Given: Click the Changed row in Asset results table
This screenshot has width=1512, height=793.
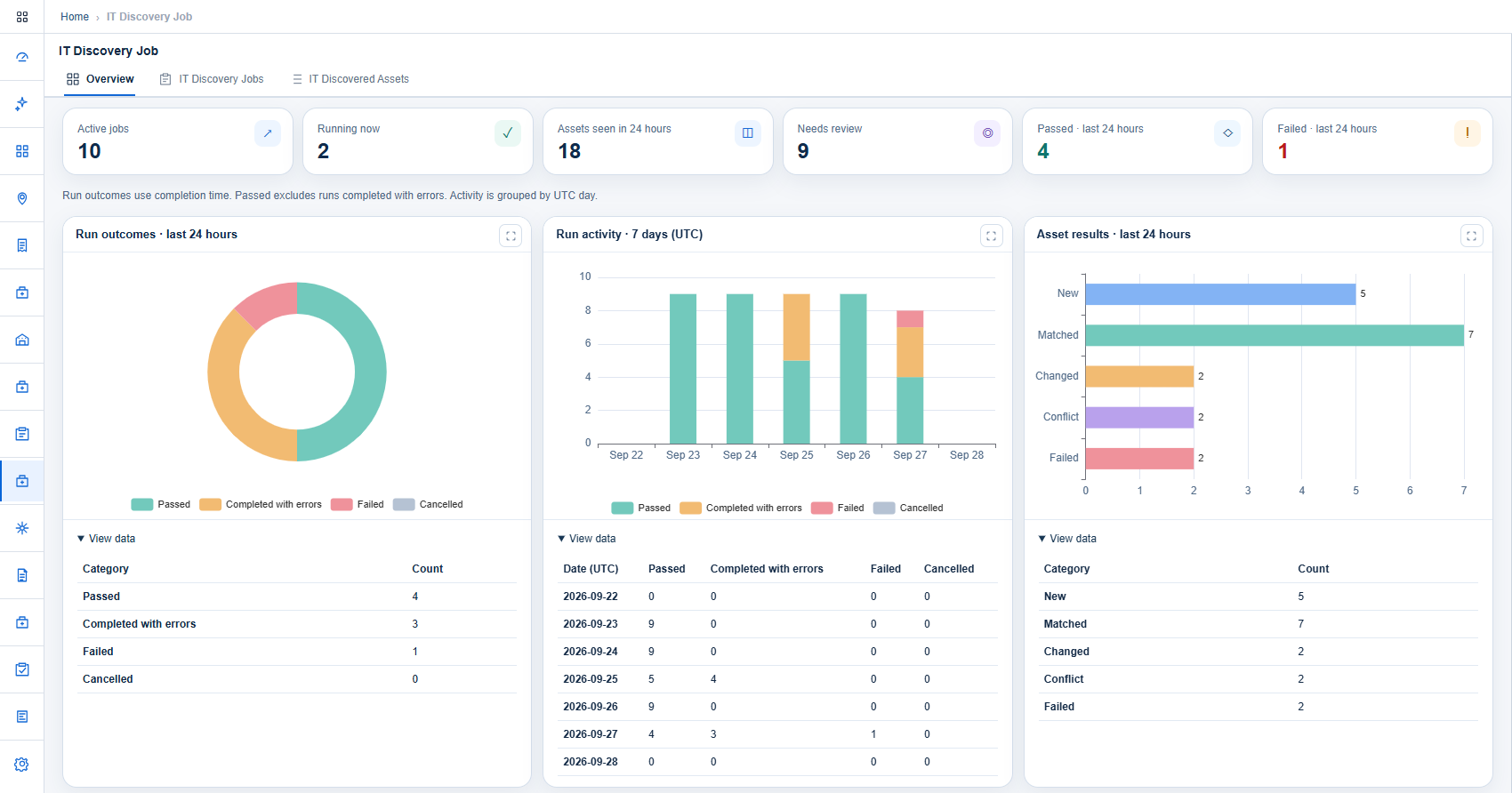Looking at the screenshot, I should 1259,652.
